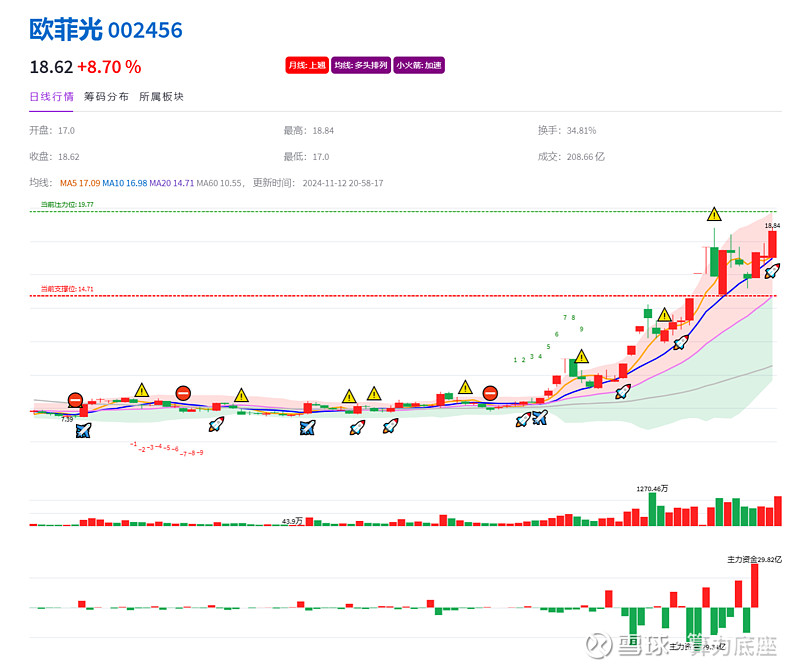Click the tallest red main-fund inflow bar

[x=755, y=586]
